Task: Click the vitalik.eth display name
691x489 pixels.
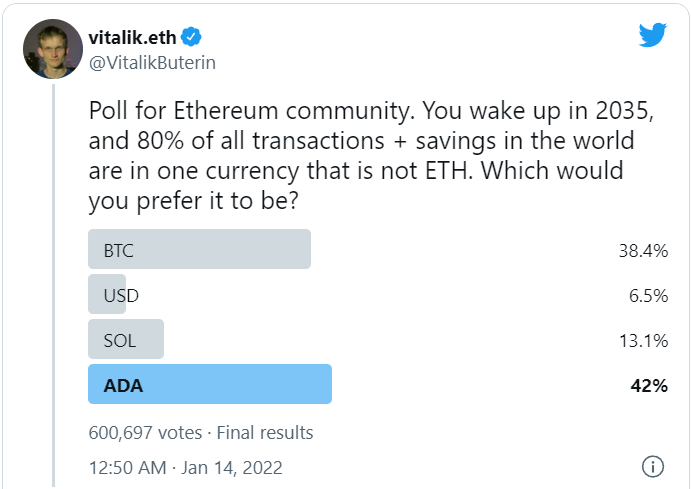Action: coord(132,37)
